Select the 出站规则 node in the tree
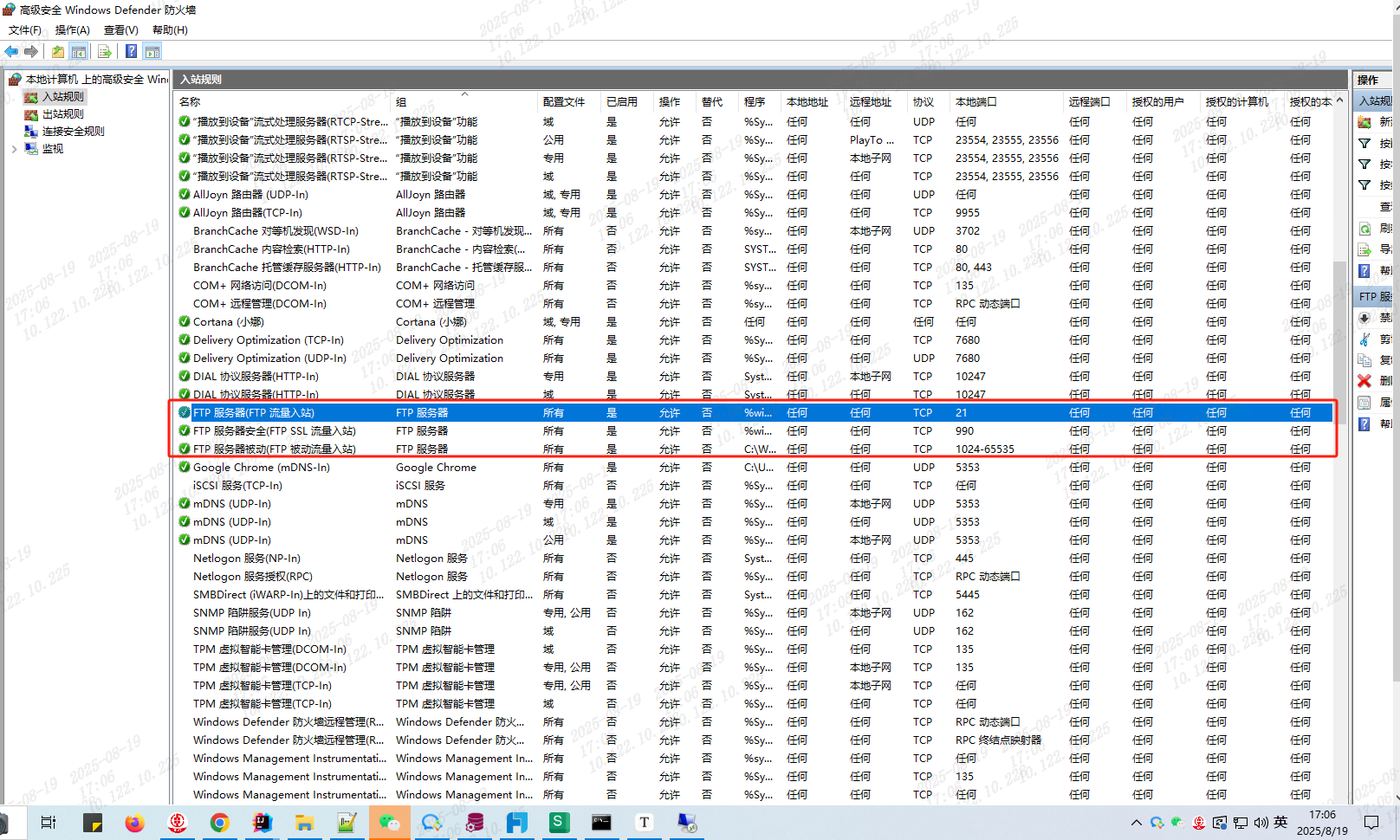1400x840 pixels. 63,114
